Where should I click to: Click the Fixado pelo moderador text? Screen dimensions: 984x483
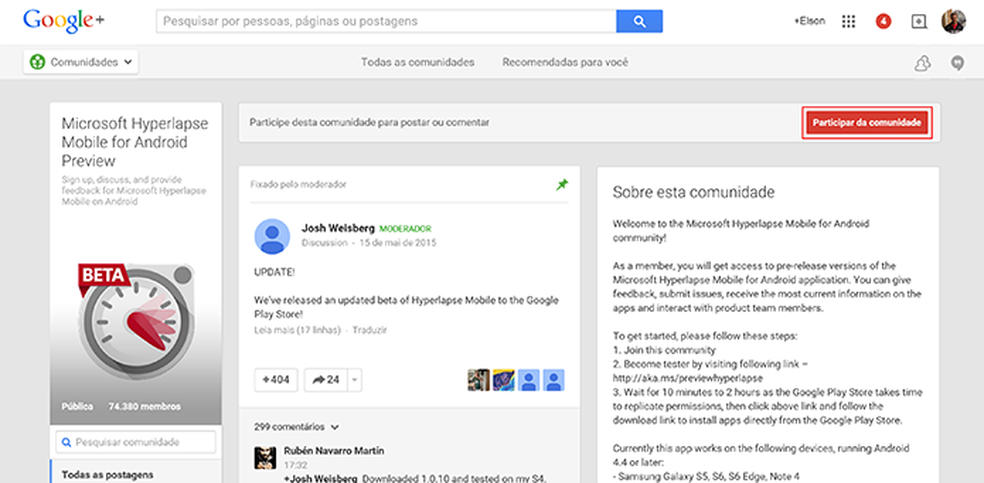point(298,184)
